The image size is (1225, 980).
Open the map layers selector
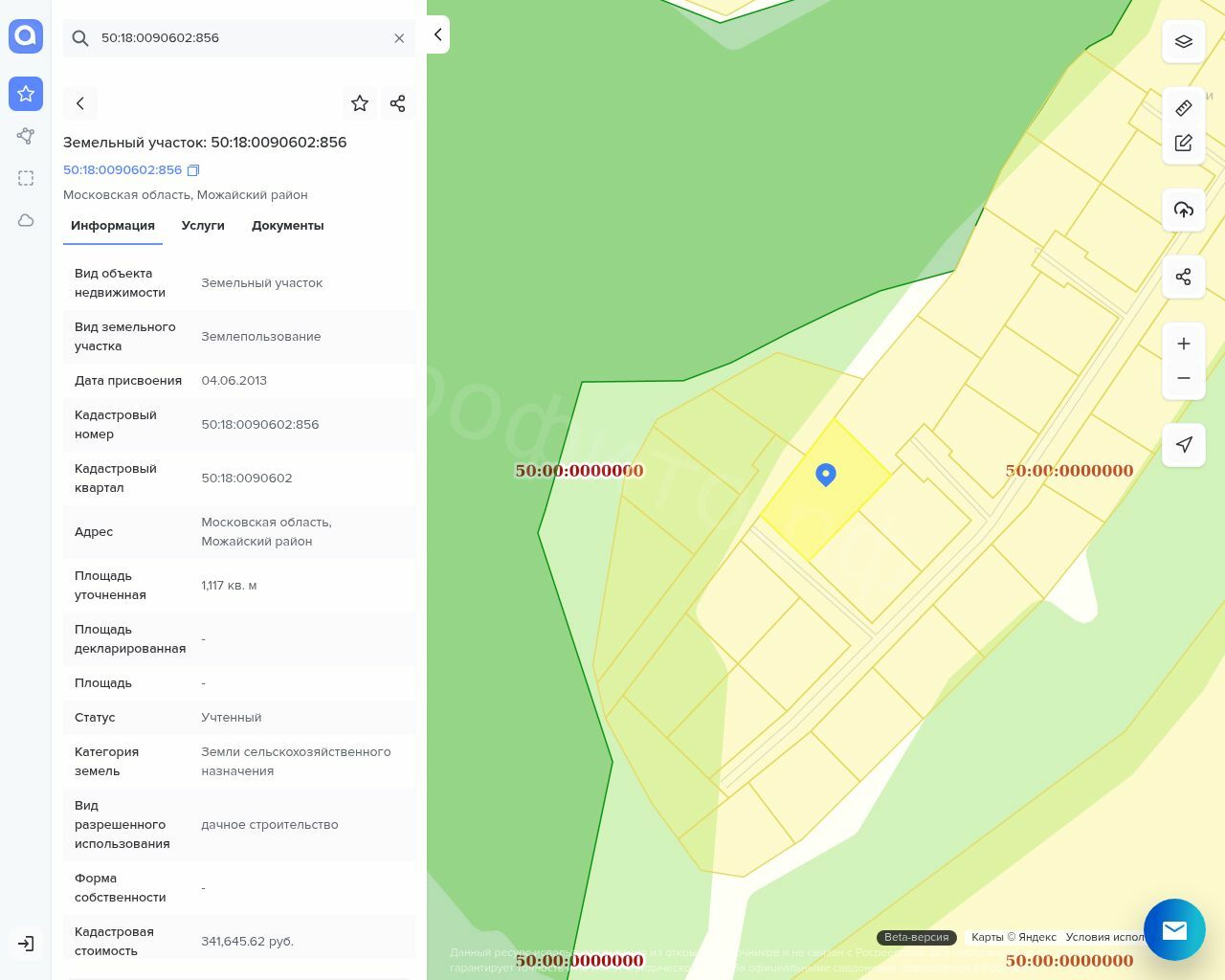[x=1183, y=42]
